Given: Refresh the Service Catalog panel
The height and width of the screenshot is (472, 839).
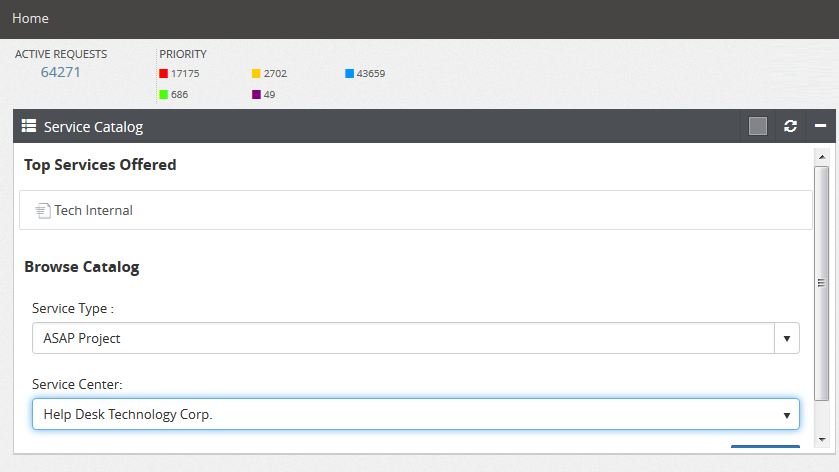Looking at the screenshot, I should [790, 126].
